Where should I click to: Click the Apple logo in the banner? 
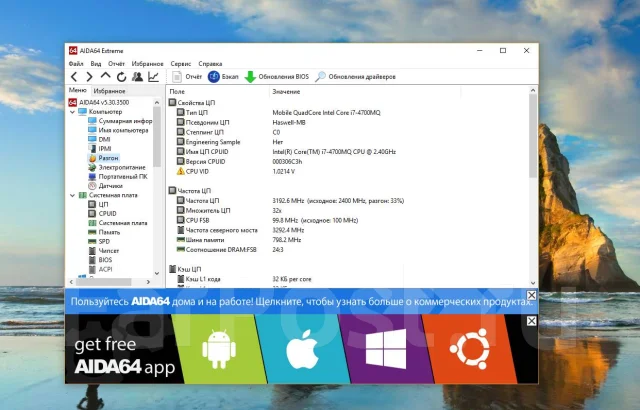pos(302,349)
